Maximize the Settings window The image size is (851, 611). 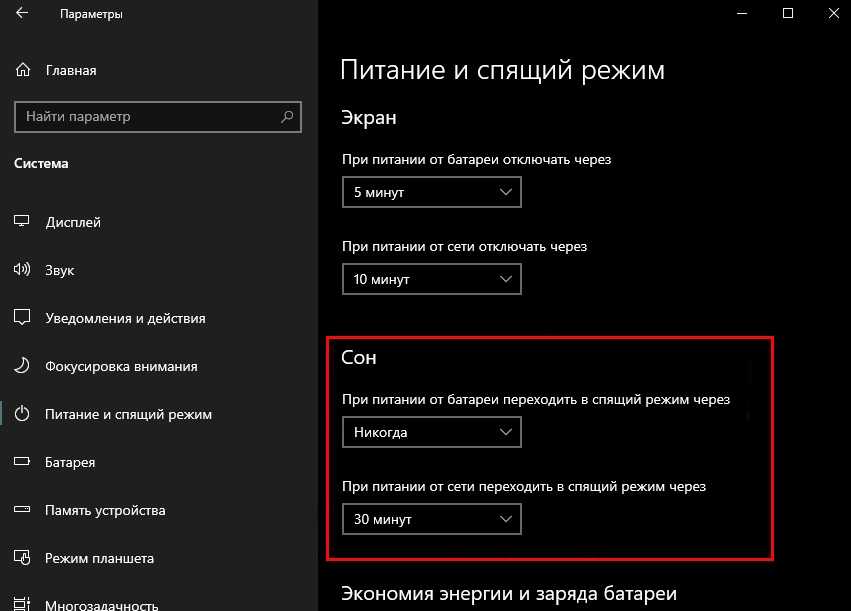coord(788,14)
